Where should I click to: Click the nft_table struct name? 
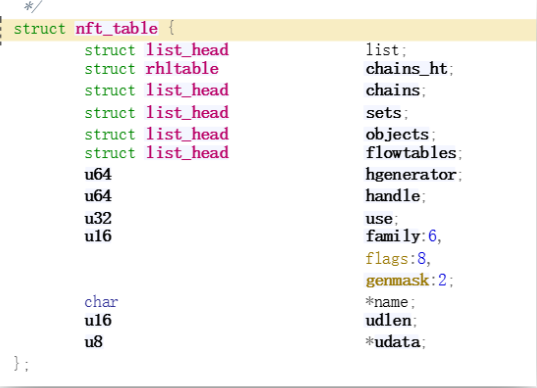click(116, 28)
